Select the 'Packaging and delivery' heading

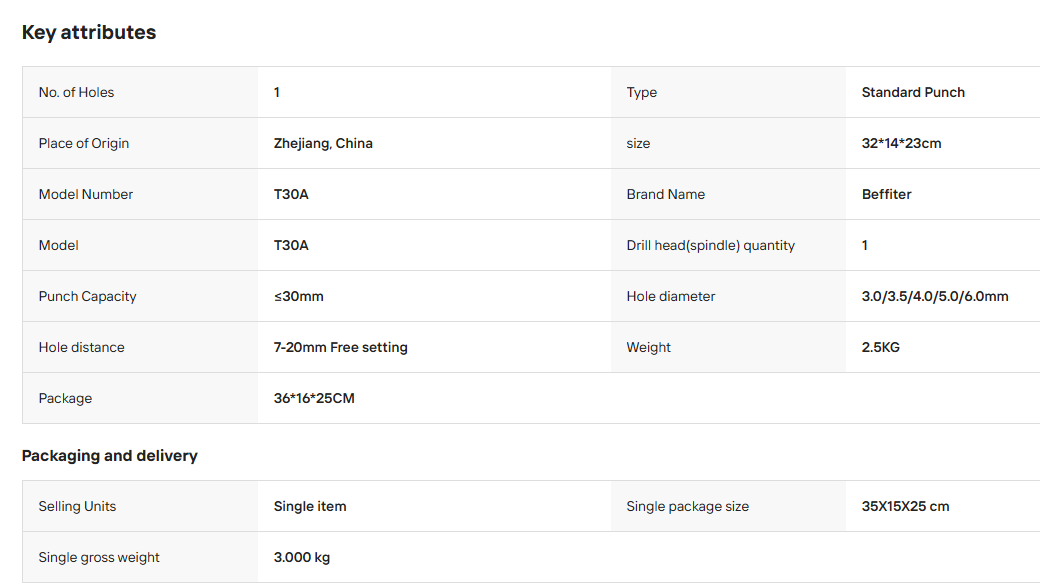click(109, 456)
